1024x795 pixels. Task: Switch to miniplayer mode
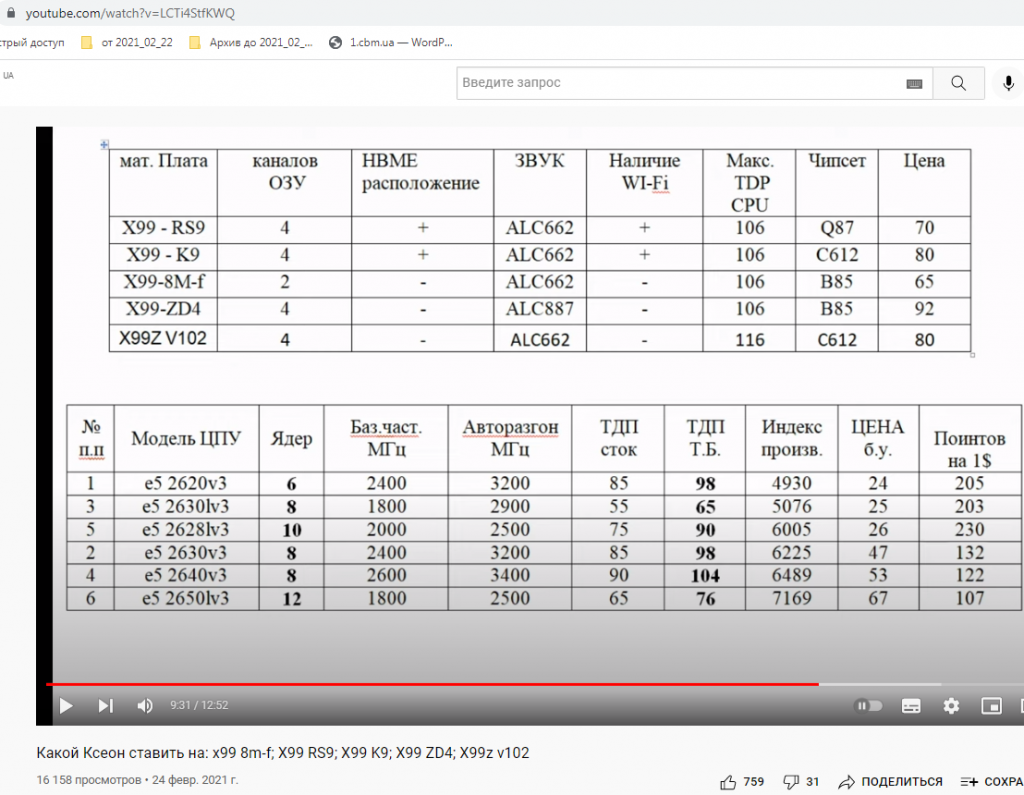pyautogui.click(x=991, y=706)
